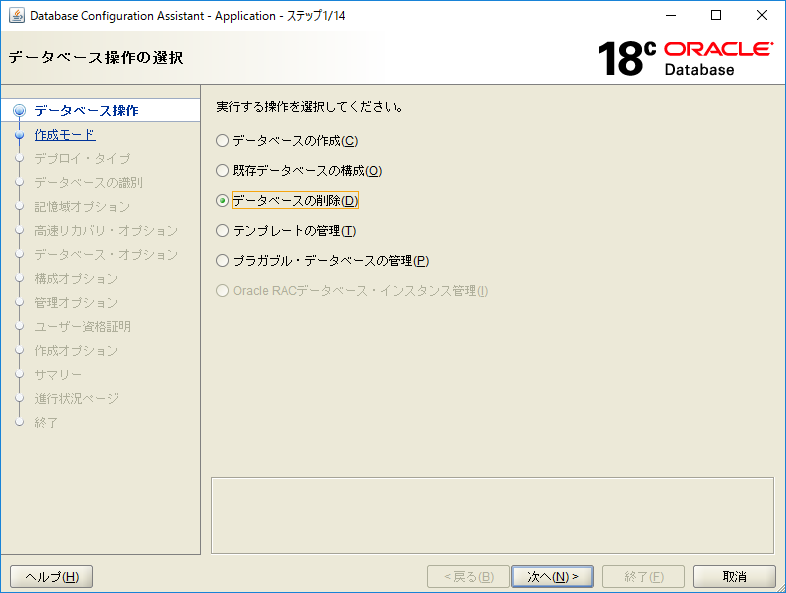The width and height of the screenshot is (786, 593).
Task: Click the 終了(F) finish button
Action: pyautogui.click(x=644, y=577)
